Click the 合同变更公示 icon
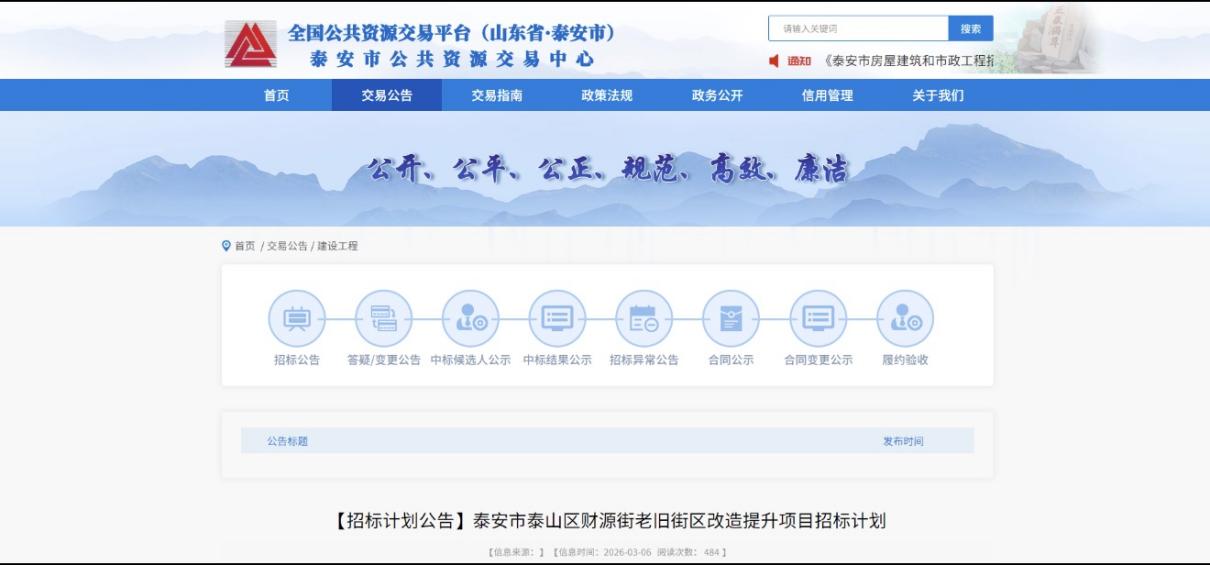The width and height of the screenshot is (1210, 565). [818, 319]
